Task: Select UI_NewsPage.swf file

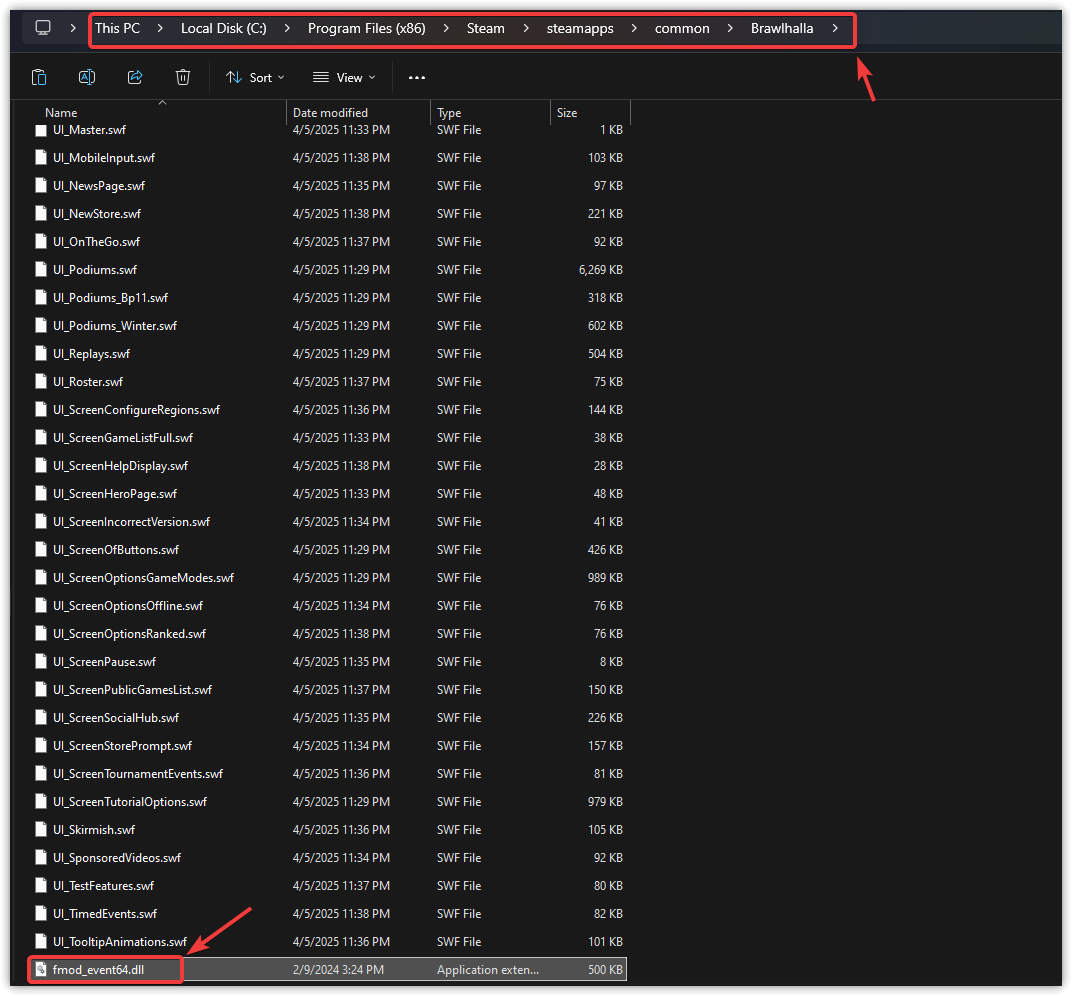Action: point(99,186)
